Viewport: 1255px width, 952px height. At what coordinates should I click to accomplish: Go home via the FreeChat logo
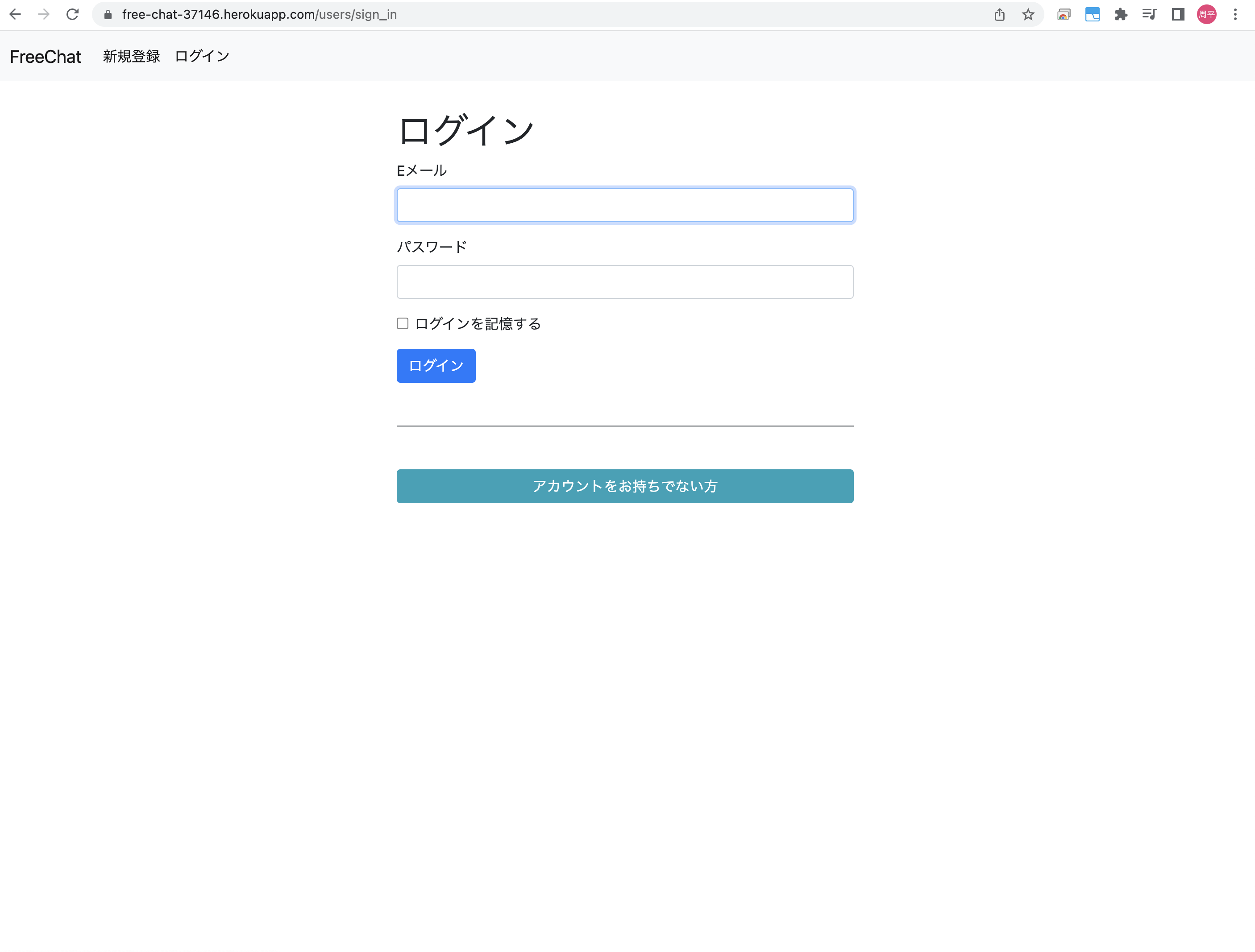[45, 56]
